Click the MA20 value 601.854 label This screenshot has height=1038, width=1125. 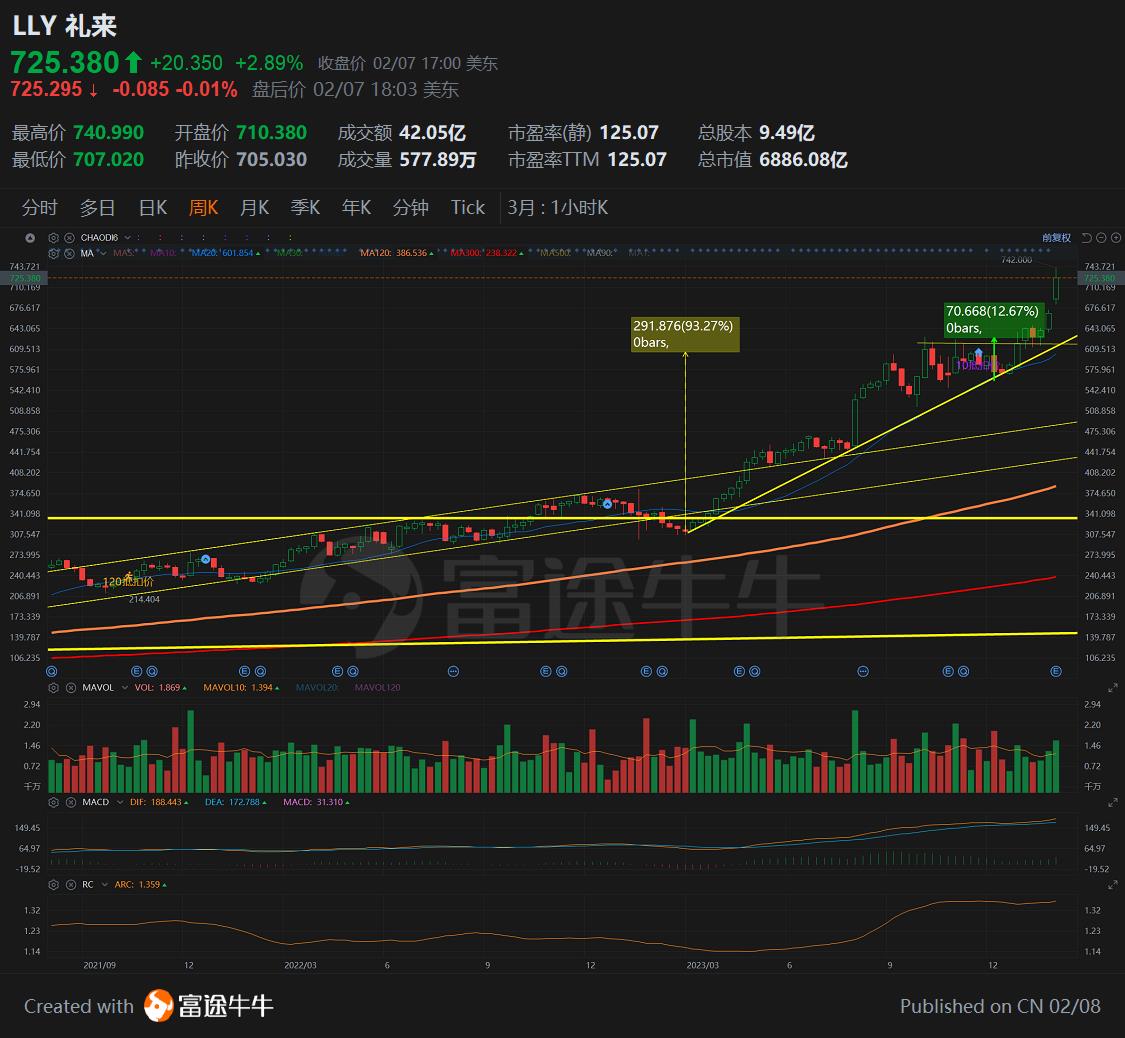coord(225,253)
